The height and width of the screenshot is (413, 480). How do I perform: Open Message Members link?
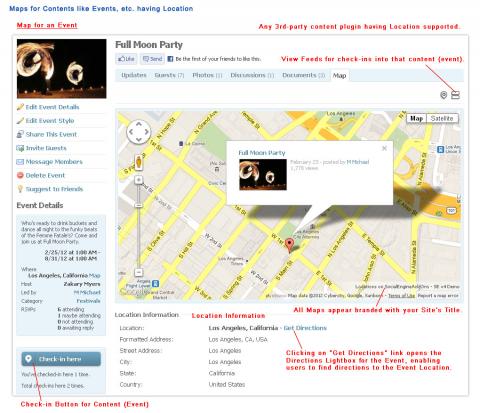pyautogui.click(x=54, y=162)
